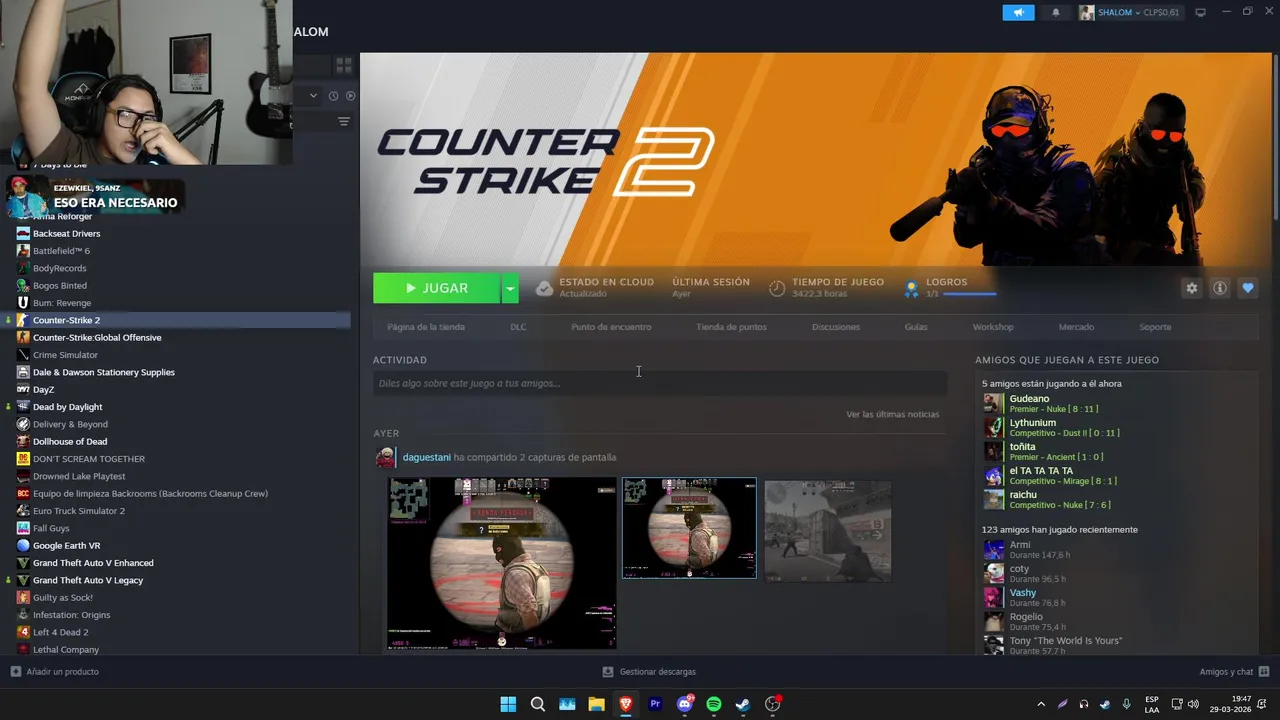Show hidden system tray icons chevron

click(x=1041, y=704)
